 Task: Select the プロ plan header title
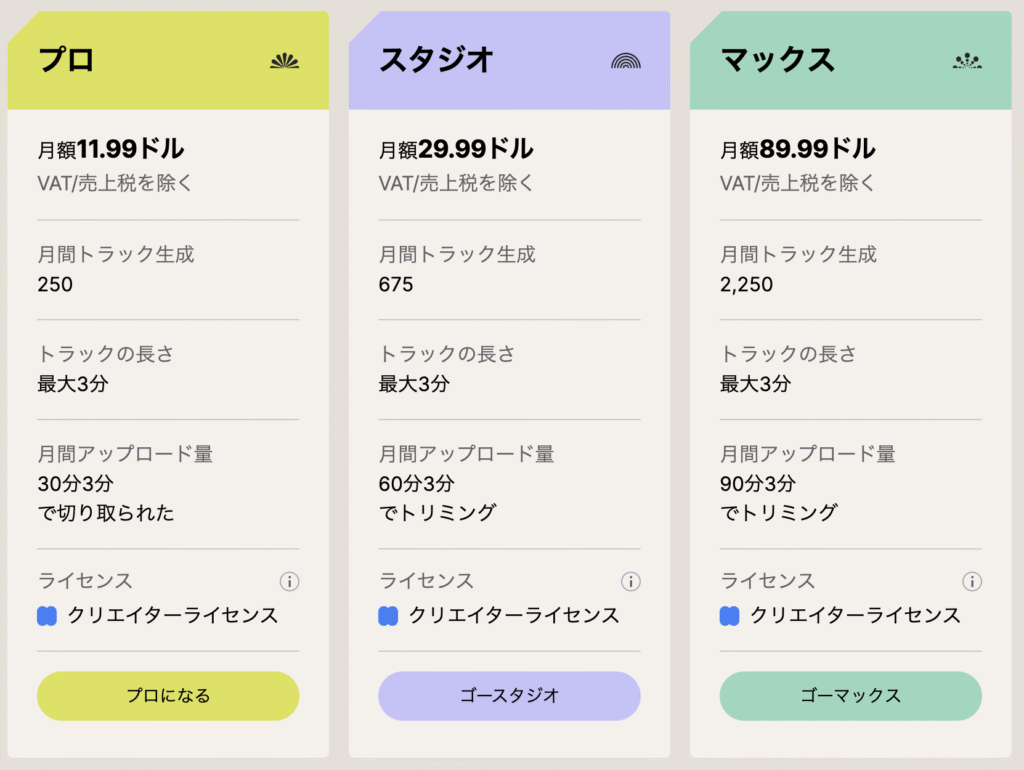coord(66,60)
